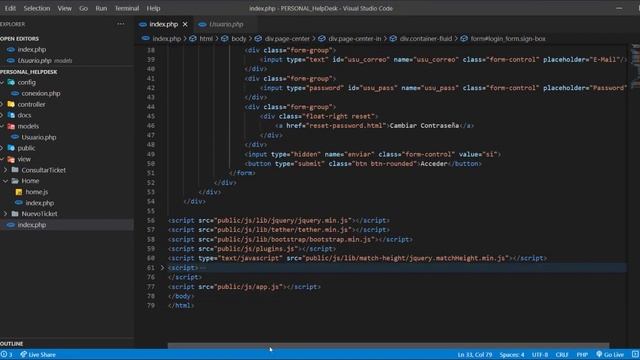Open the View menu

pyautogui.click(x=64, y=8)
